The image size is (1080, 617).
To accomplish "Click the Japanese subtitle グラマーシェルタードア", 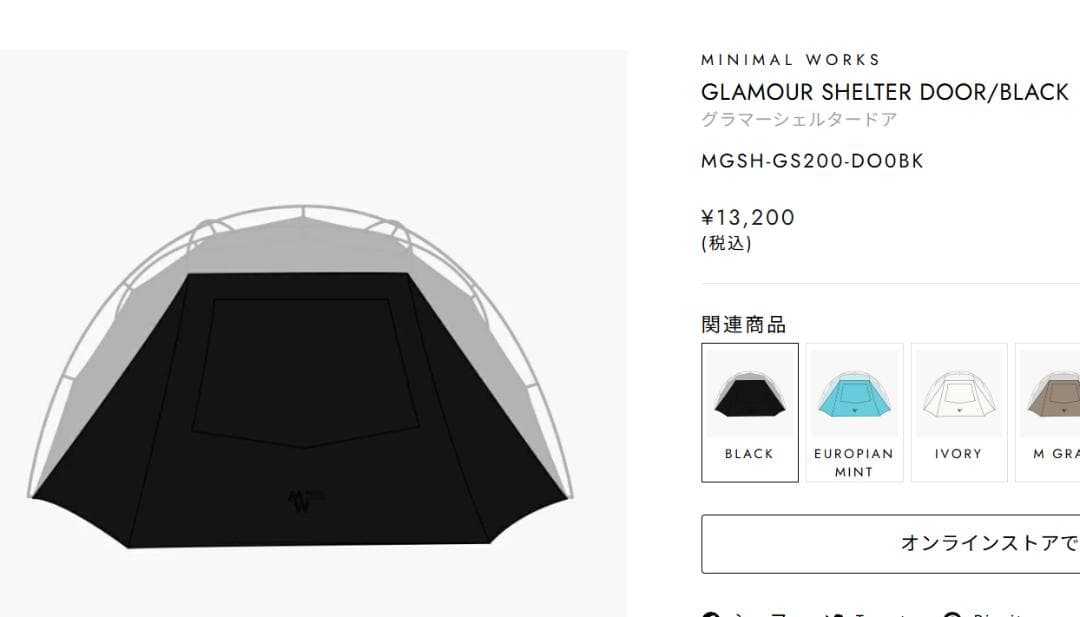I will (799, 120).
